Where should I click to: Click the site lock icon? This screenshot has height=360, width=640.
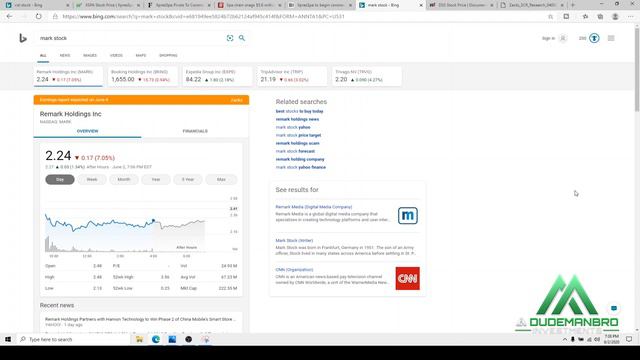[x=55, y=17]
